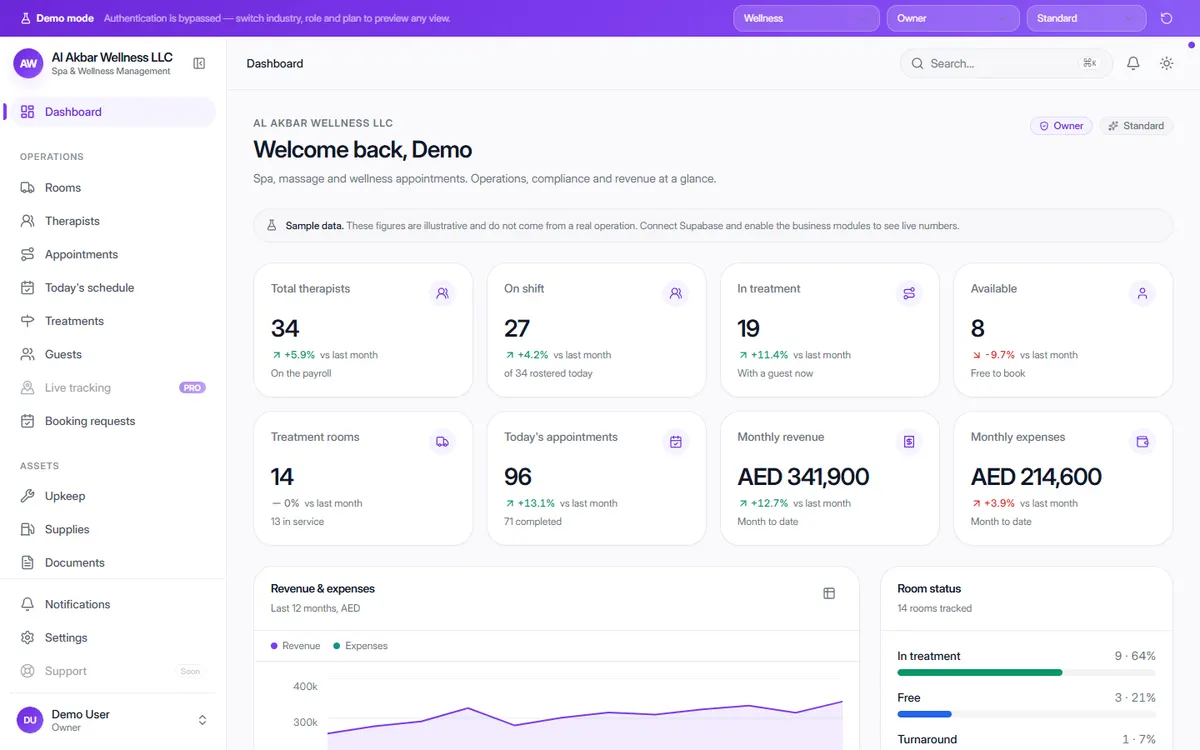Click the On shift card icon
This screenshot has width=1200, height=750.
tap(675, 293)
